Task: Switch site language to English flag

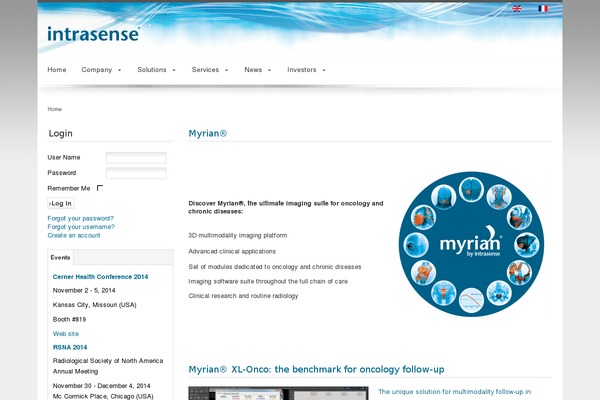Action: point(517,8)
